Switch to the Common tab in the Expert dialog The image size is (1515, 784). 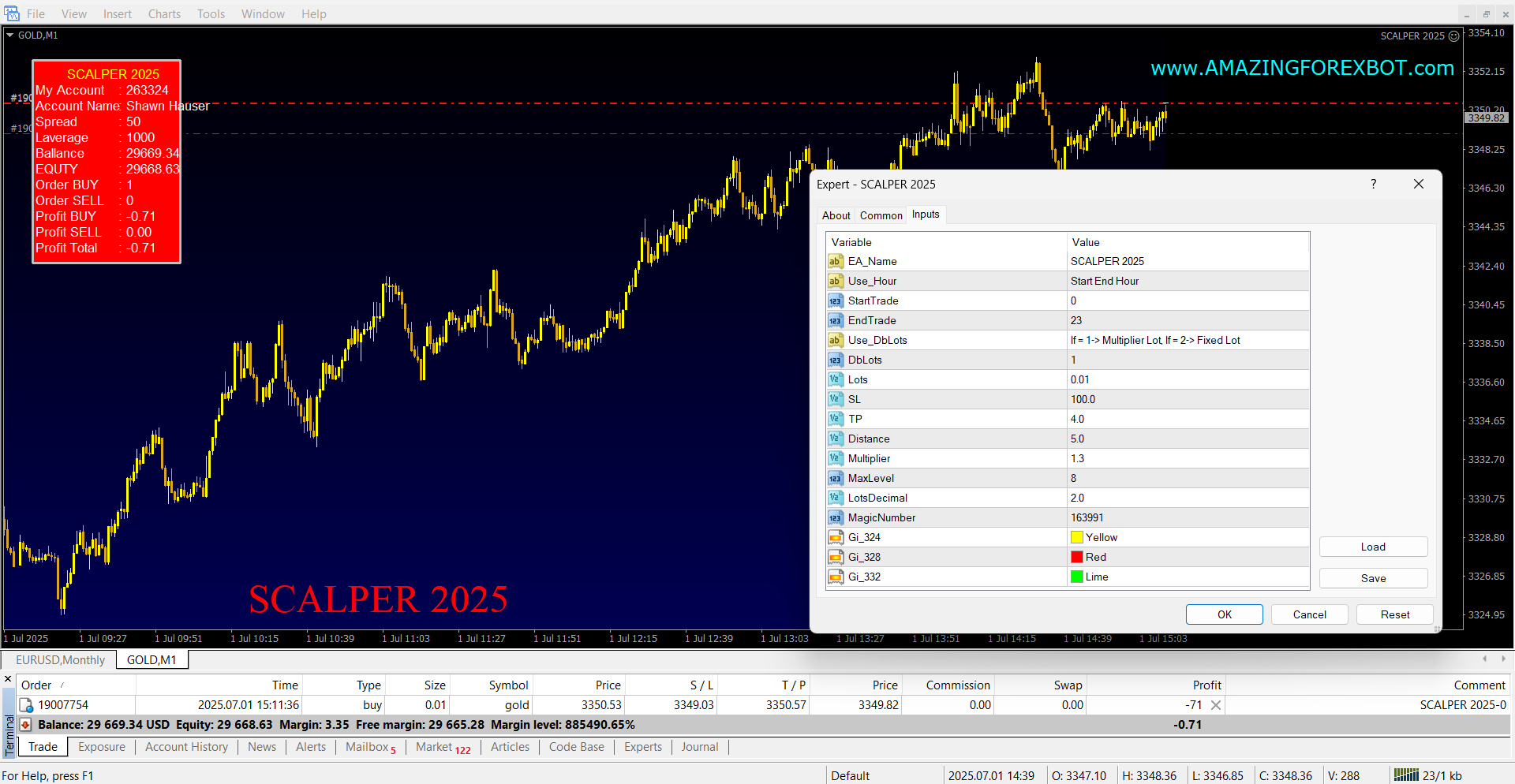point(881,215)
